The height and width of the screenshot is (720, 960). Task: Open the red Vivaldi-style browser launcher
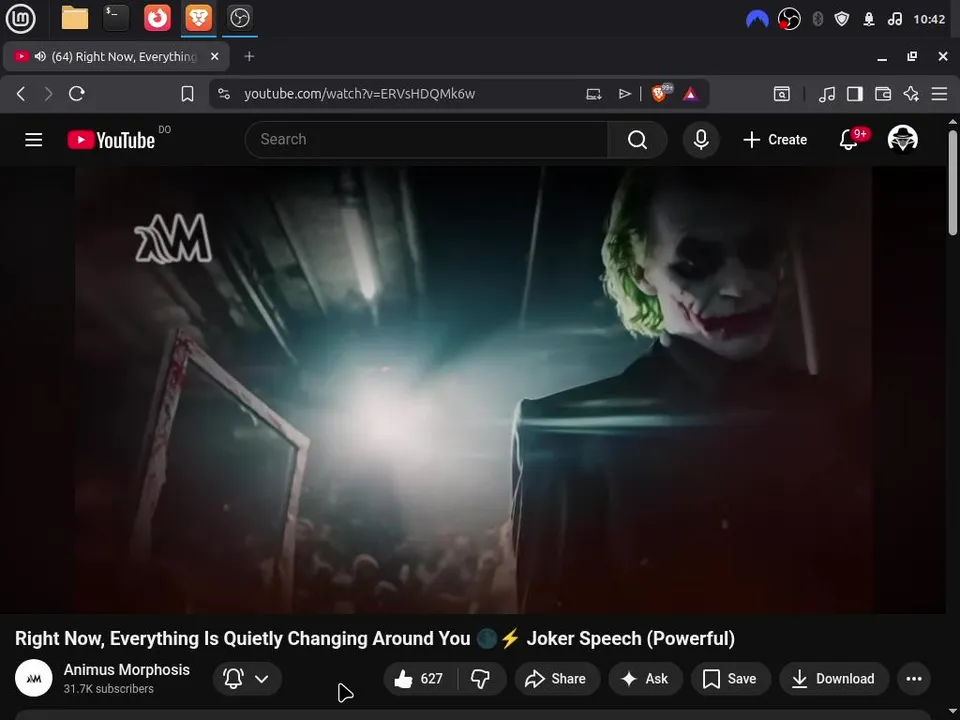(157, 18)
